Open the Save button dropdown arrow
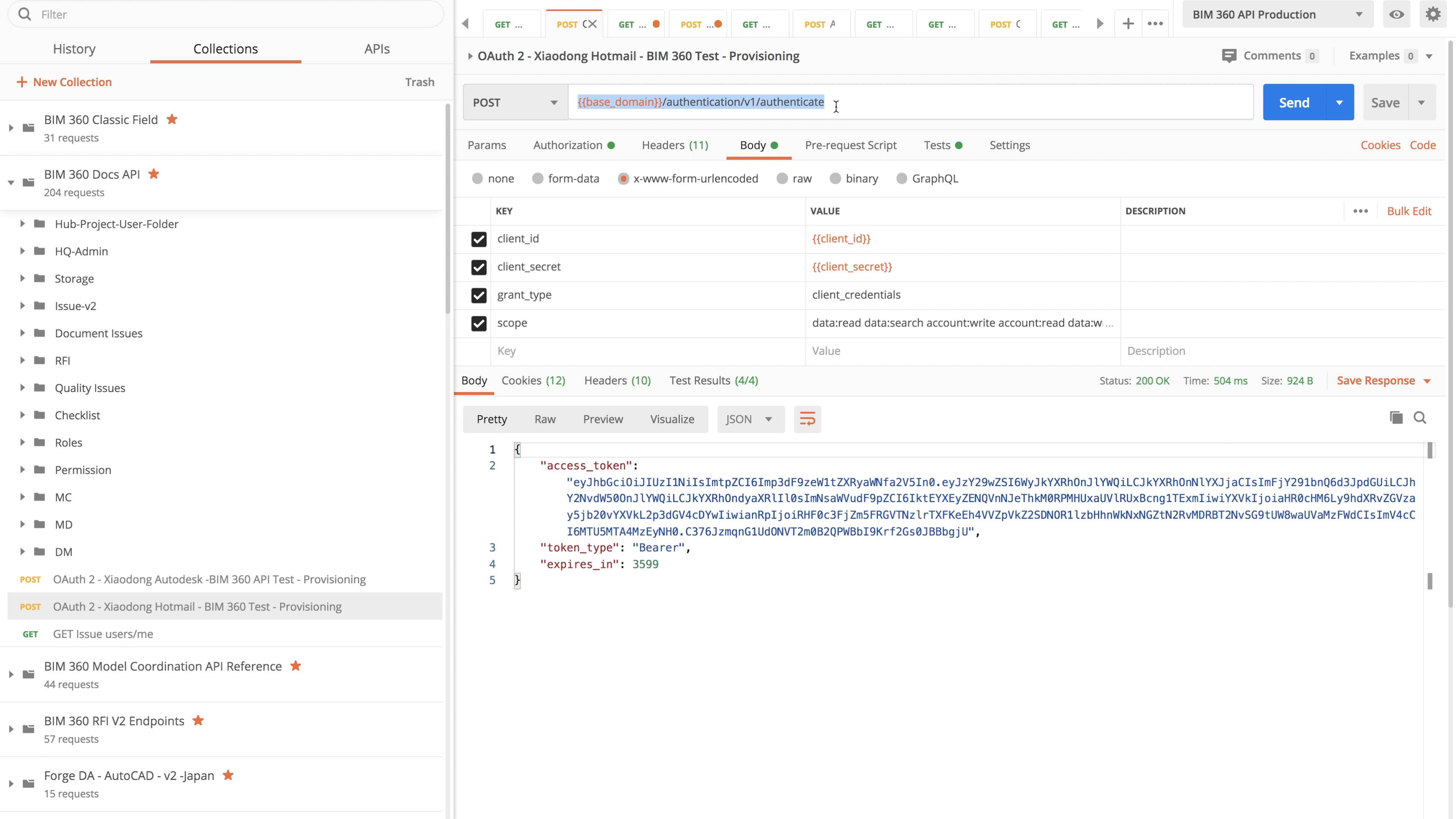 [1421, 102]
